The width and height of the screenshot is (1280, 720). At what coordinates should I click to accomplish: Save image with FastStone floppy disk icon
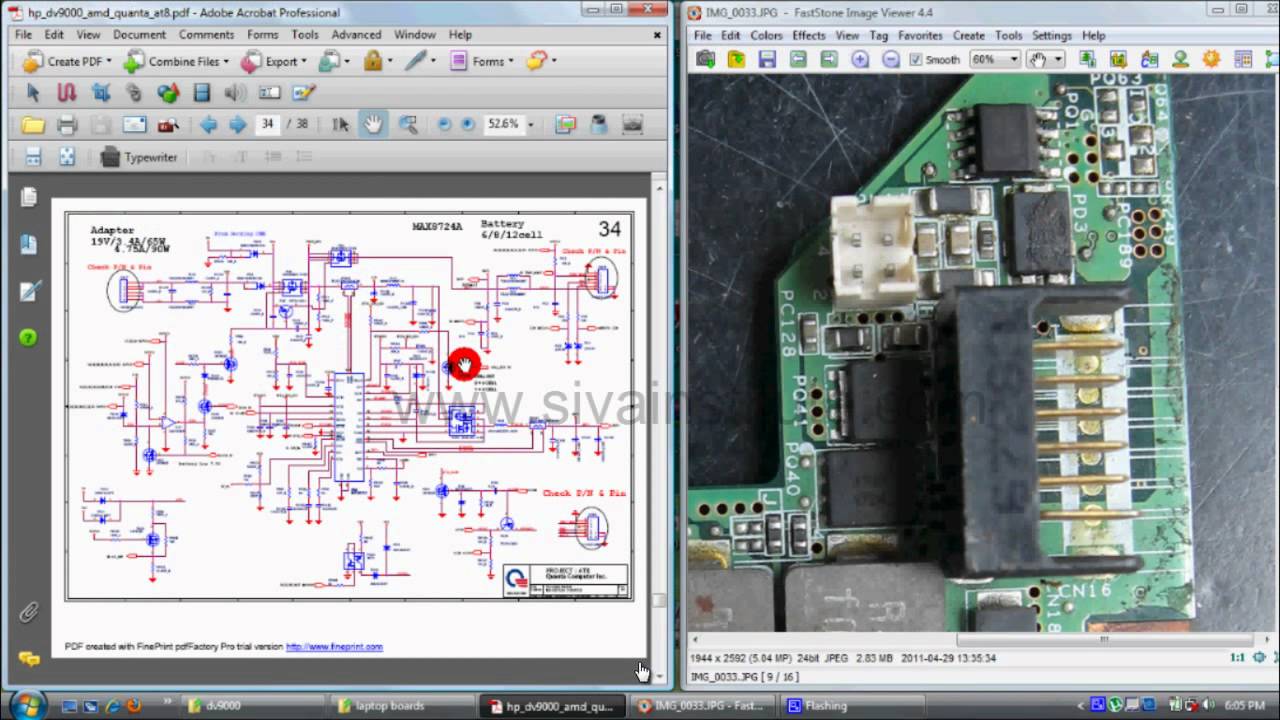point(767,60)
